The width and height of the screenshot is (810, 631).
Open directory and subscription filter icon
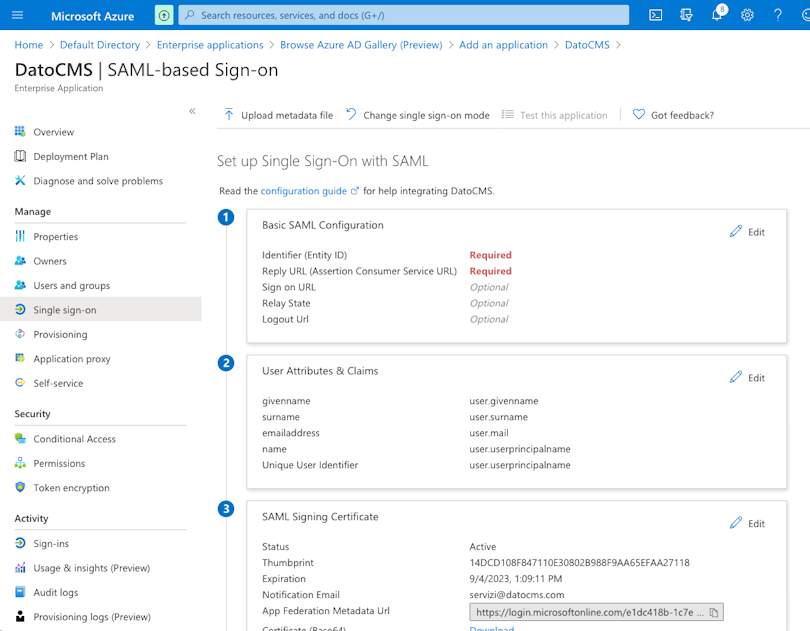point(686,16)
